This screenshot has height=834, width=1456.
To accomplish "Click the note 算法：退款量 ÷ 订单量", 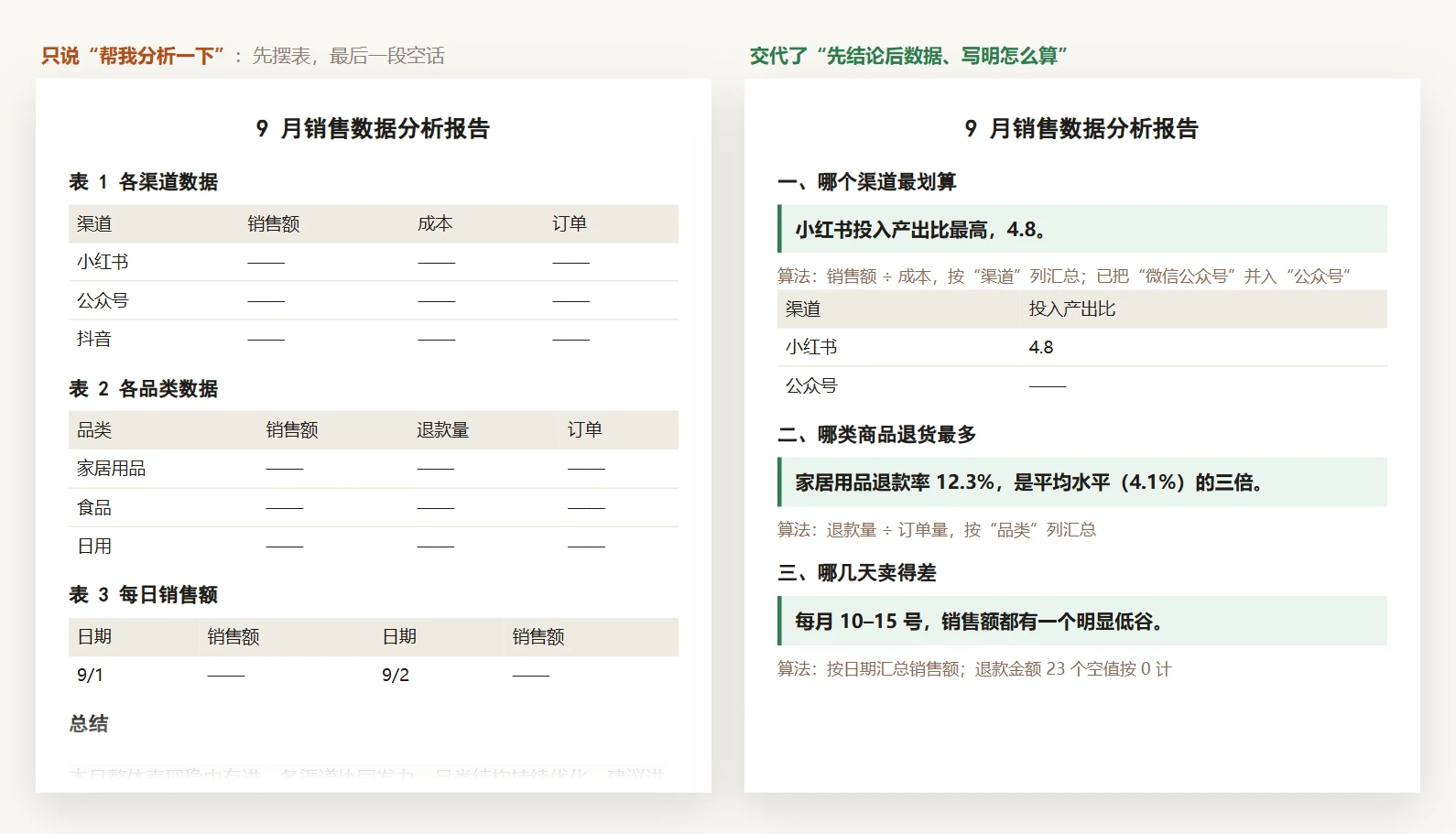I will point(937,530).
